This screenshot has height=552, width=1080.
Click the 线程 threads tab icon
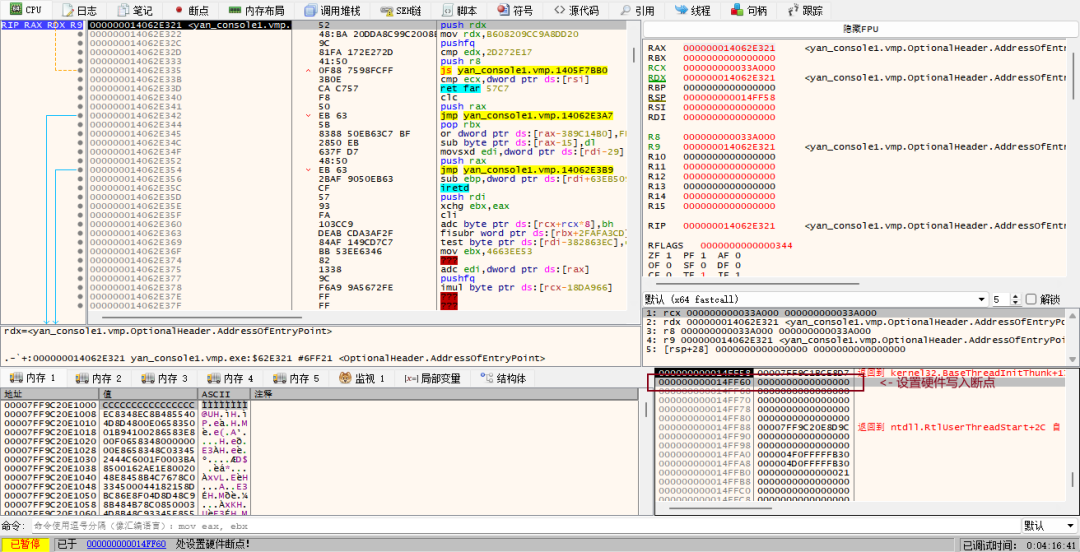pos(681,10)
